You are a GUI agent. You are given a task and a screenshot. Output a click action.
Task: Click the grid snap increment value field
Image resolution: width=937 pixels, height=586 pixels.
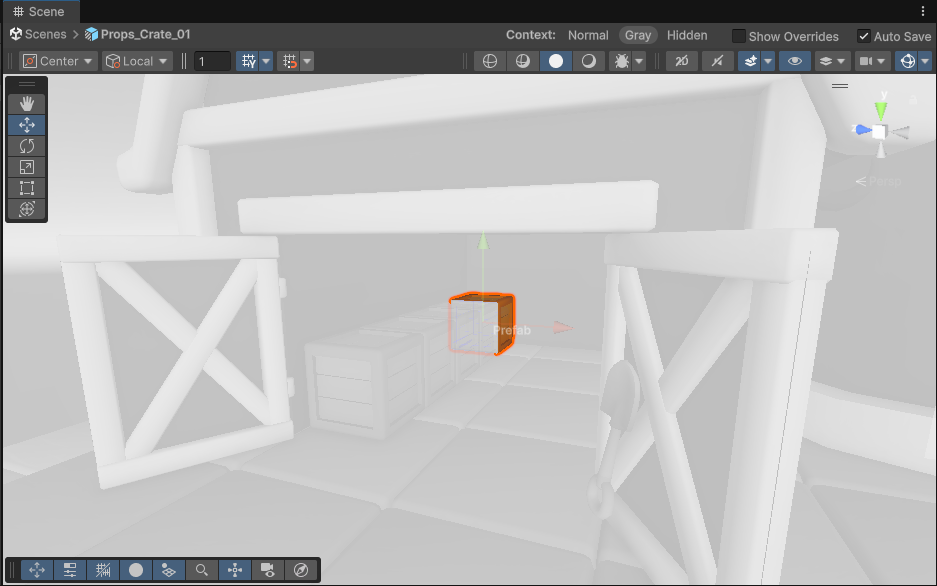tap(212, 61)
